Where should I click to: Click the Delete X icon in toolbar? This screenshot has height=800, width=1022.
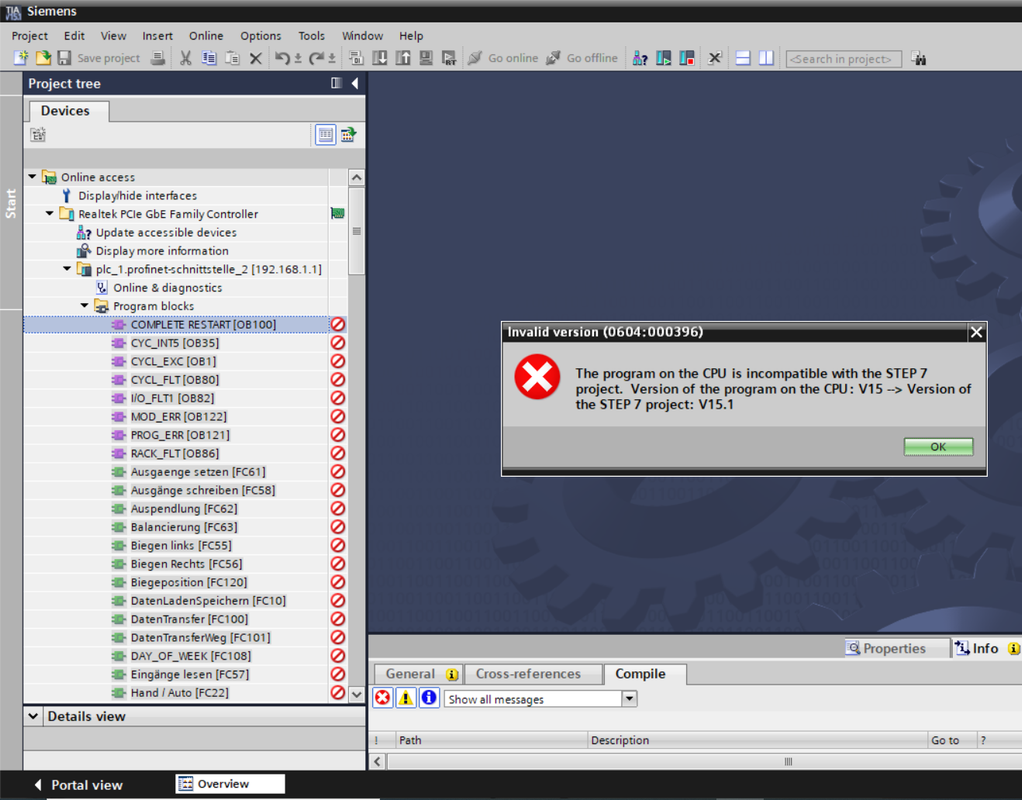256,59
